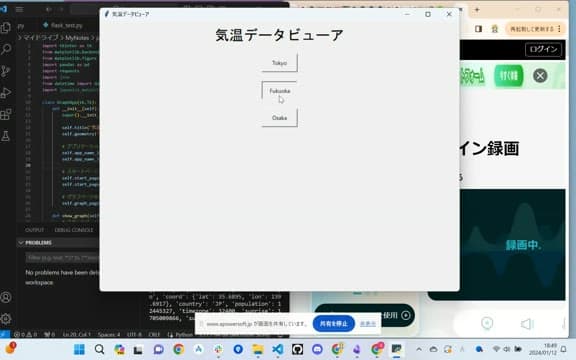Image resolution: width=576 pixels, height=360 pixels.
Task: Click the network Wi-Fi tray icon
Action: 496,349
